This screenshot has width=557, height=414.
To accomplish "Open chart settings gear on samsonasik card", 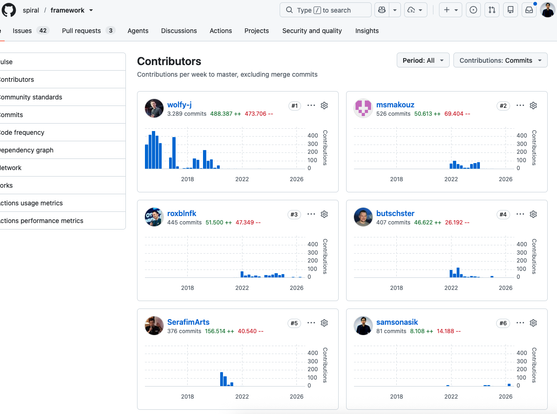I will coord(533,323).
